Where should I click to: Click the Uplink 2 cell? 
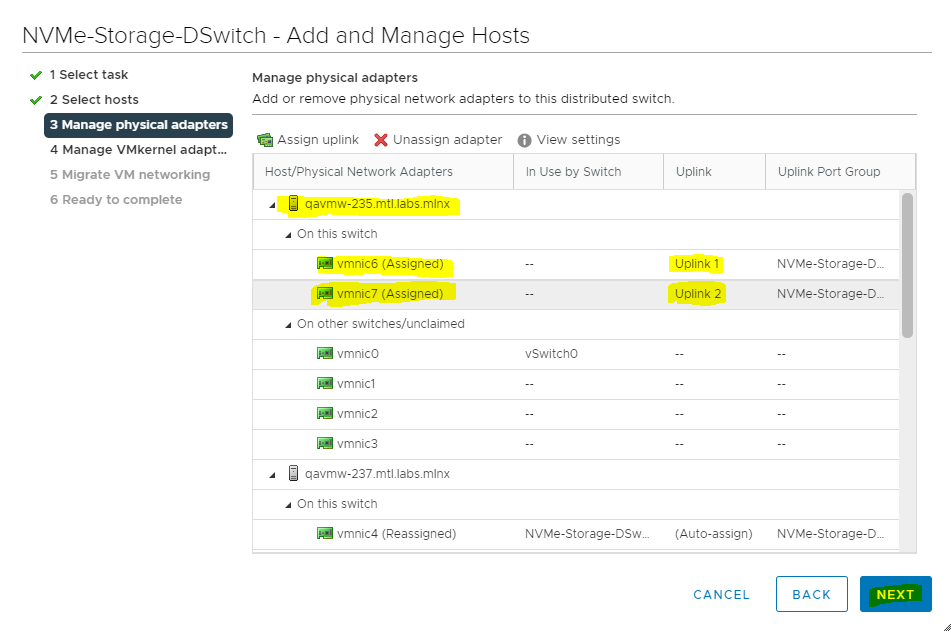pos(697,293)
